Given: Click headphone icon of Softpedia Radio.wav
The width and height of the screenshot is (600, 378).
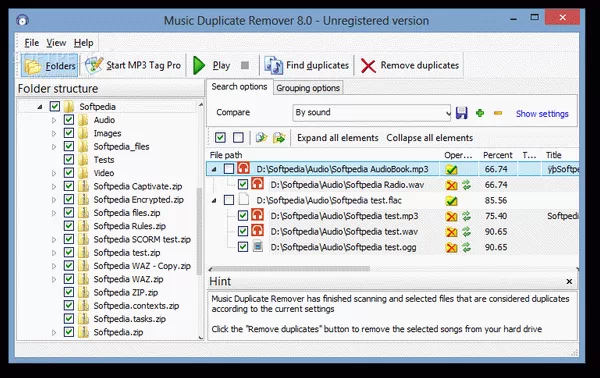Looking at the screenshot, I should pos(257,184).
